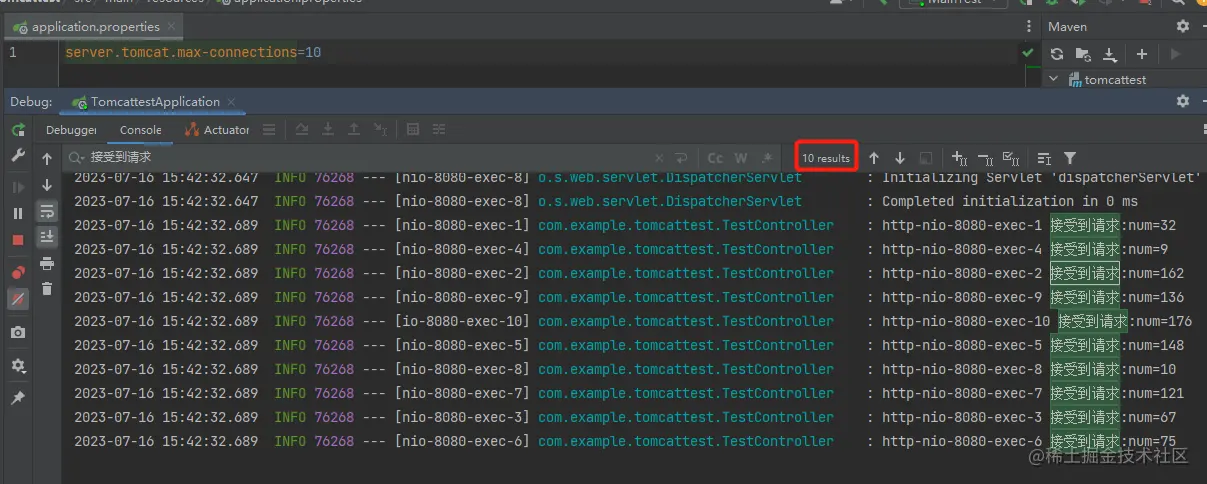
Task: Toggle Regex option in search bar
Action: coord(767,158)
